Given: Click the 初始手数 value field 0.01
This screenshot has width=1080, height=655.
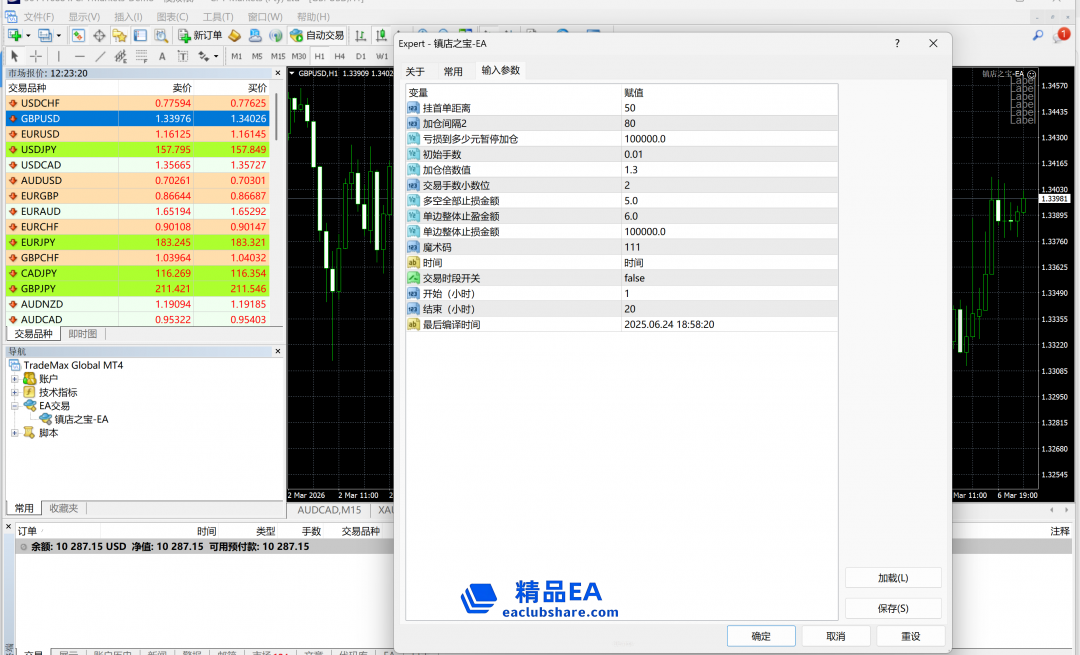Looking at the screenshot, I should pyautogui.click(x=634, y=154).
